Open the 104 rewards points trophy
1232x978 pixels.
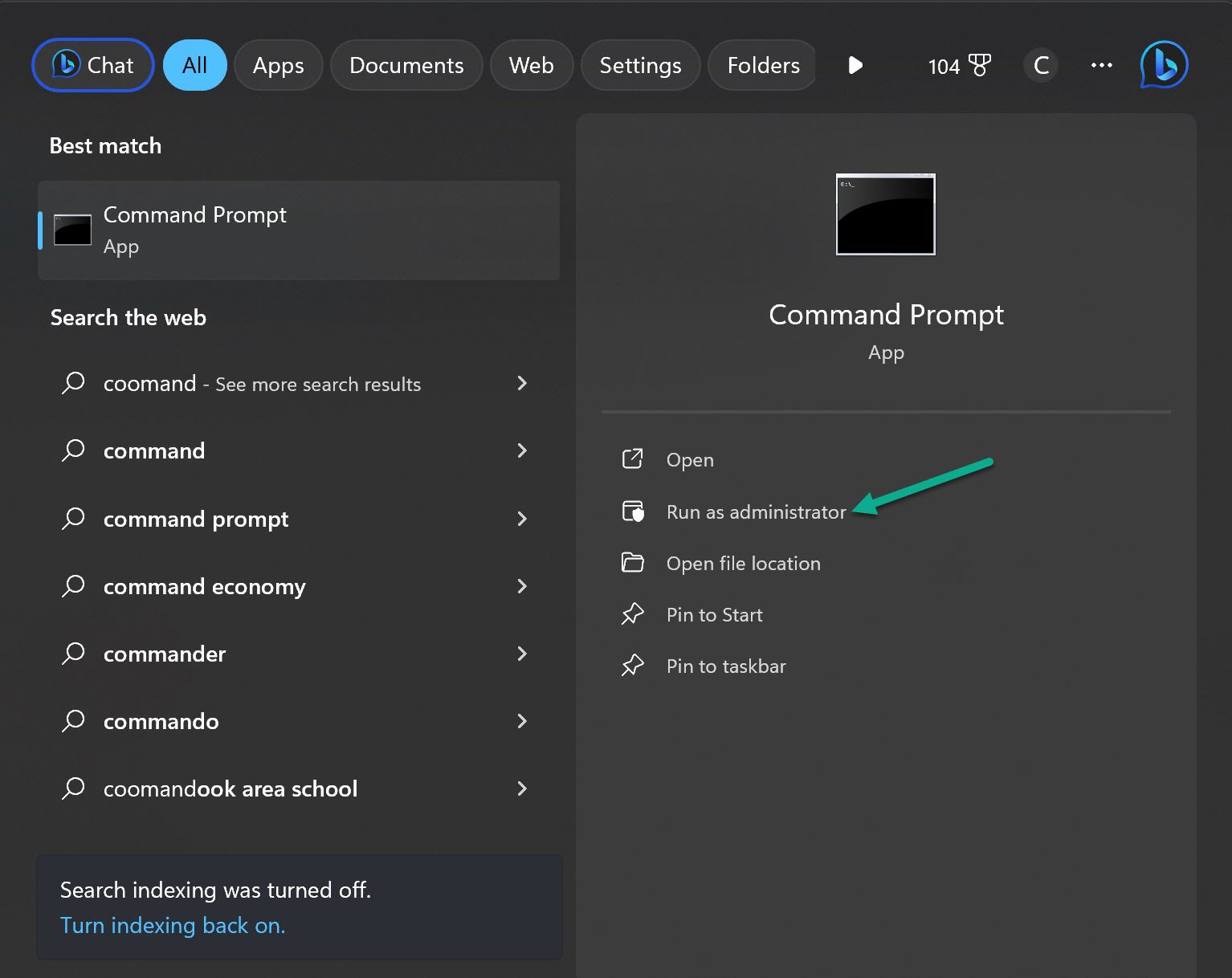point(959,65)
